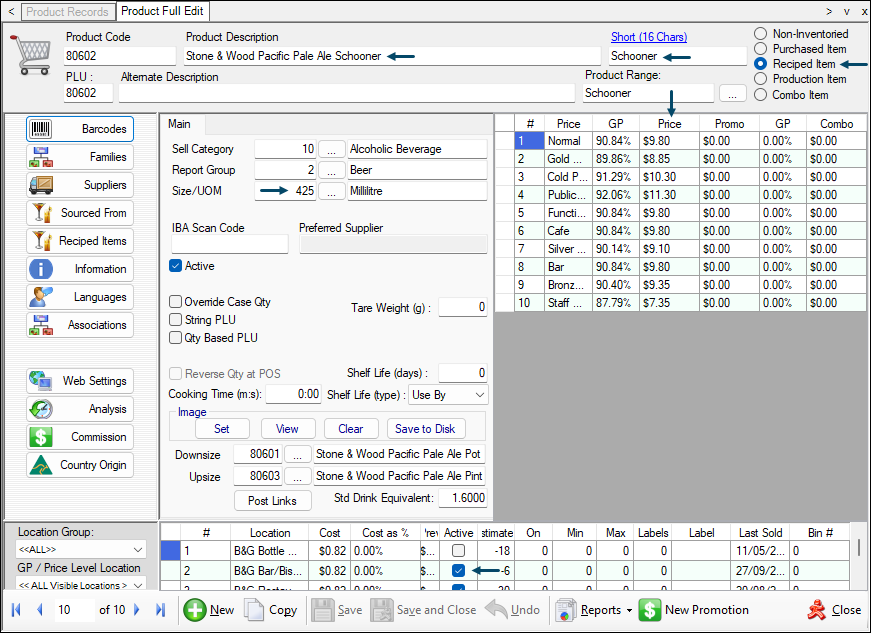Browse Size/UOM with the ellipsis button
Image resolution: width=871 pixels, height=633 pixels.
pyautogui.click(x=332, y=191)
